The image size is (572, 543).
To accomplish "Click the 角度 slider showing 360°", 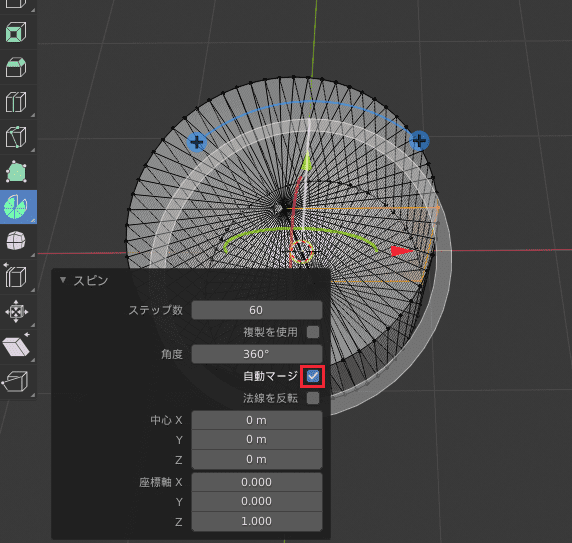I will click(x=257, y=354).
